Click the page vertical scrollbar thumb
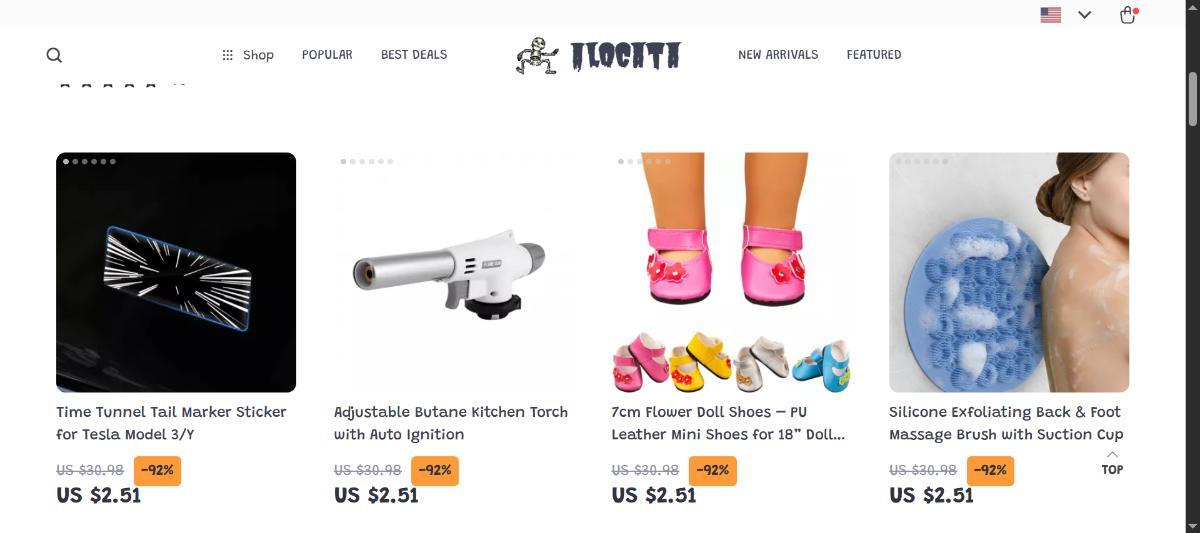Viewport: 1200px width, 533px height. 1192,99
